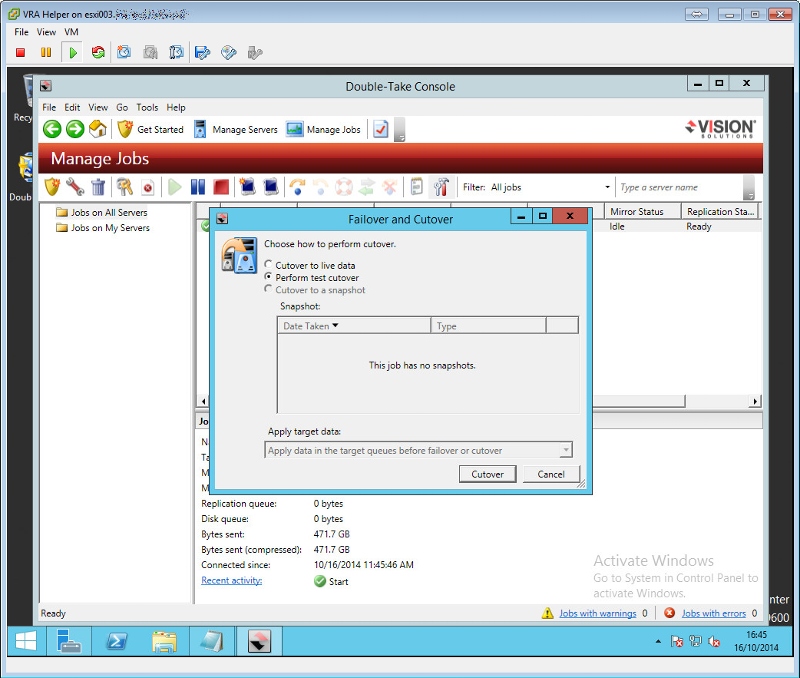The height and width of the screenshot is (678, 800).
Task: Open Get Started in the console toolbar
Action: click(x=150, y=130)
